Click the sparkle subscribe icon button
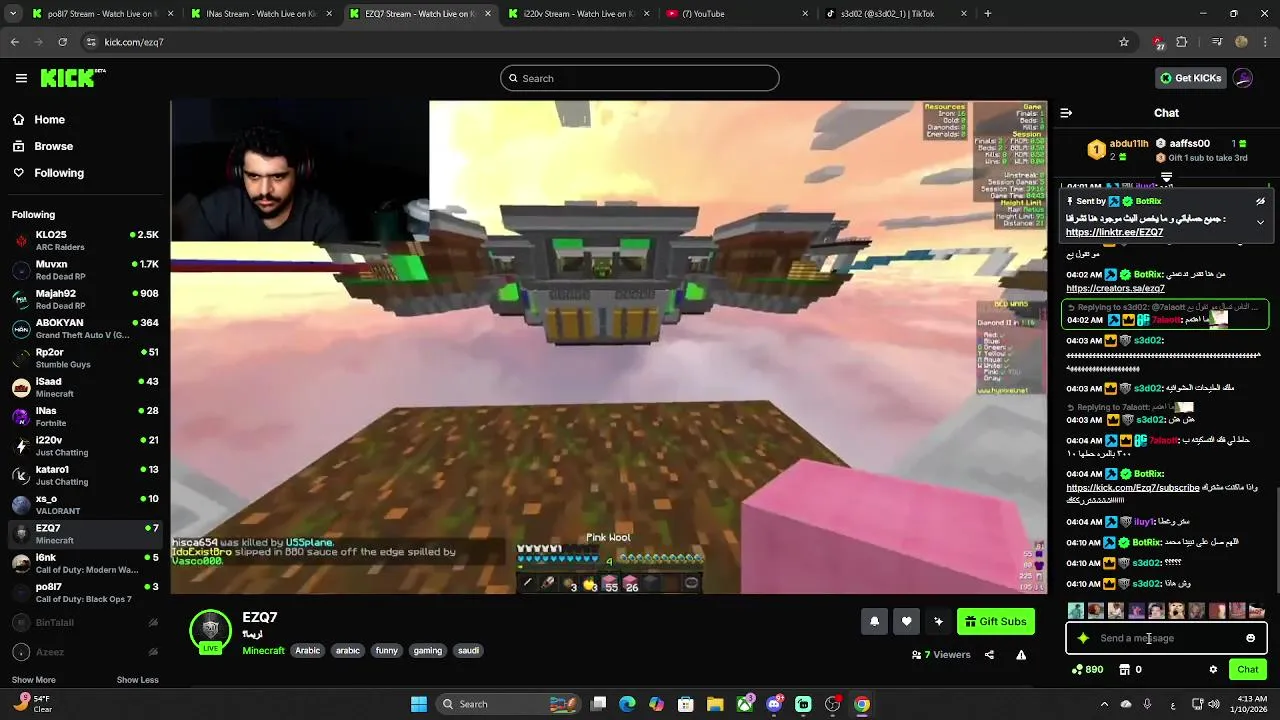This screenshot has height=720, width=1280. click(x=938, y=621)
